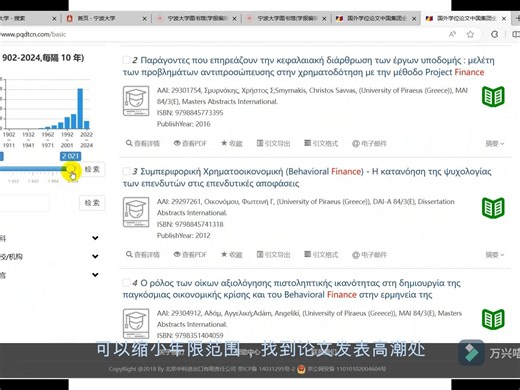Open citation format (引文格式) for result 3
The image size is (520, 390).
(321, 255)
